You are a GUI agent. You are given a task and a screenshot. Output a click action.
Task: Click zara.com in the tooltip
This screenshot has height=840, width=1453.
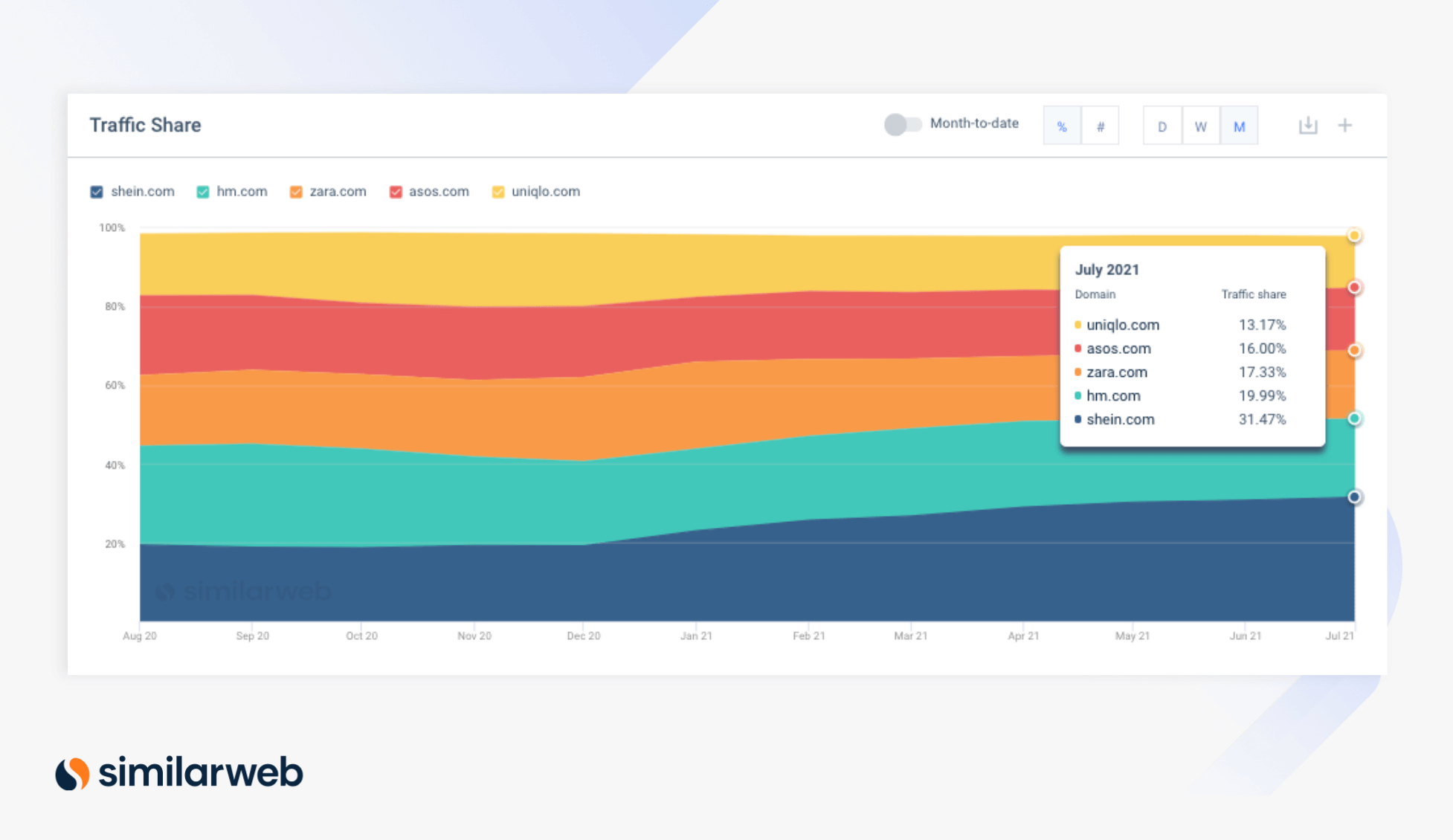(1117, 372)
